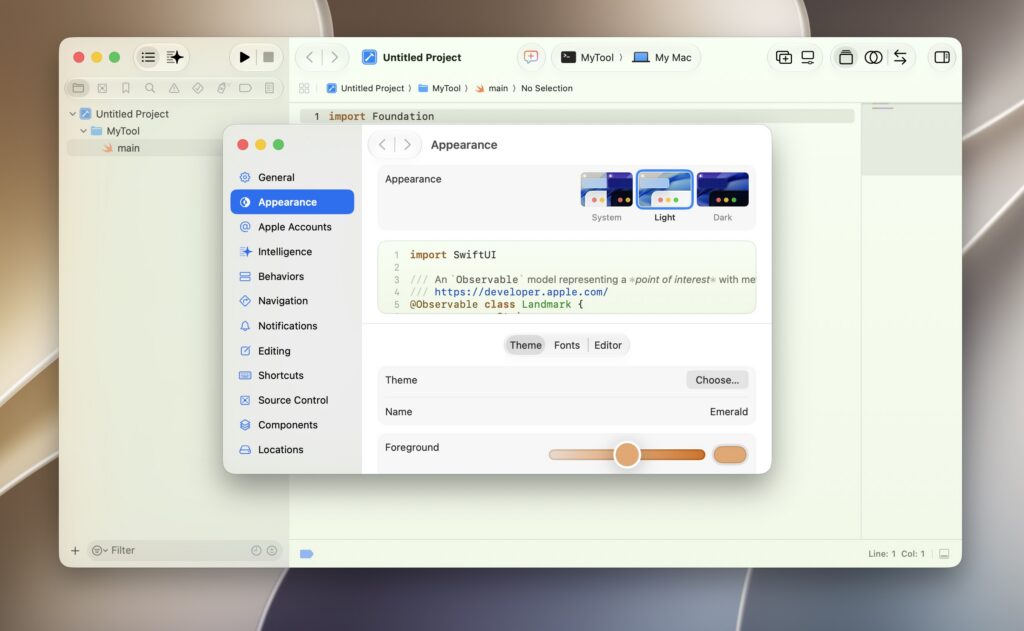
Task: Open Intelligence settings pane
Action: pos(292,251)
